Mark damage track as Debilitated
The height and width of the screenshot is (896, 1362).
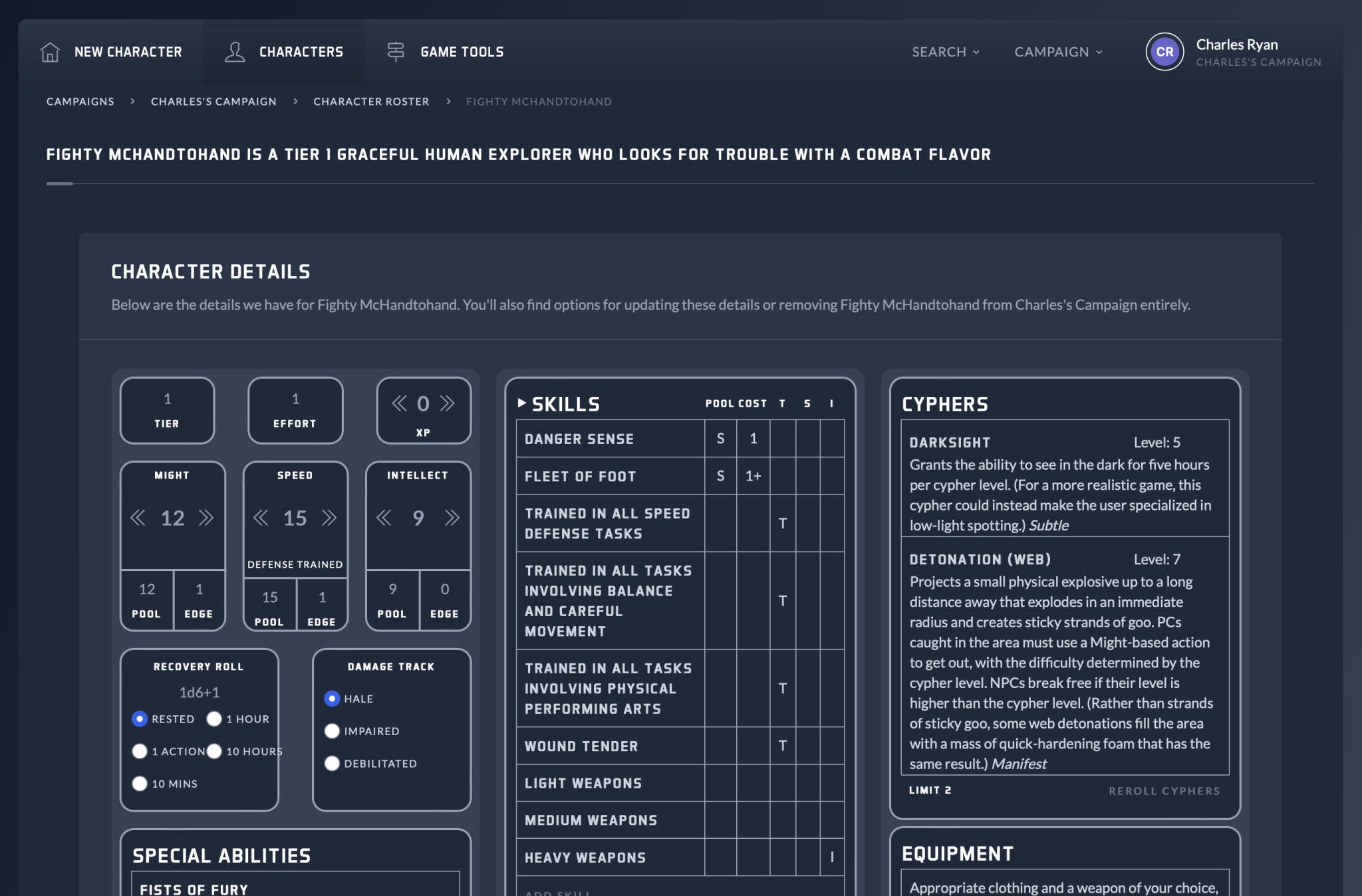[x=332, y=763]
